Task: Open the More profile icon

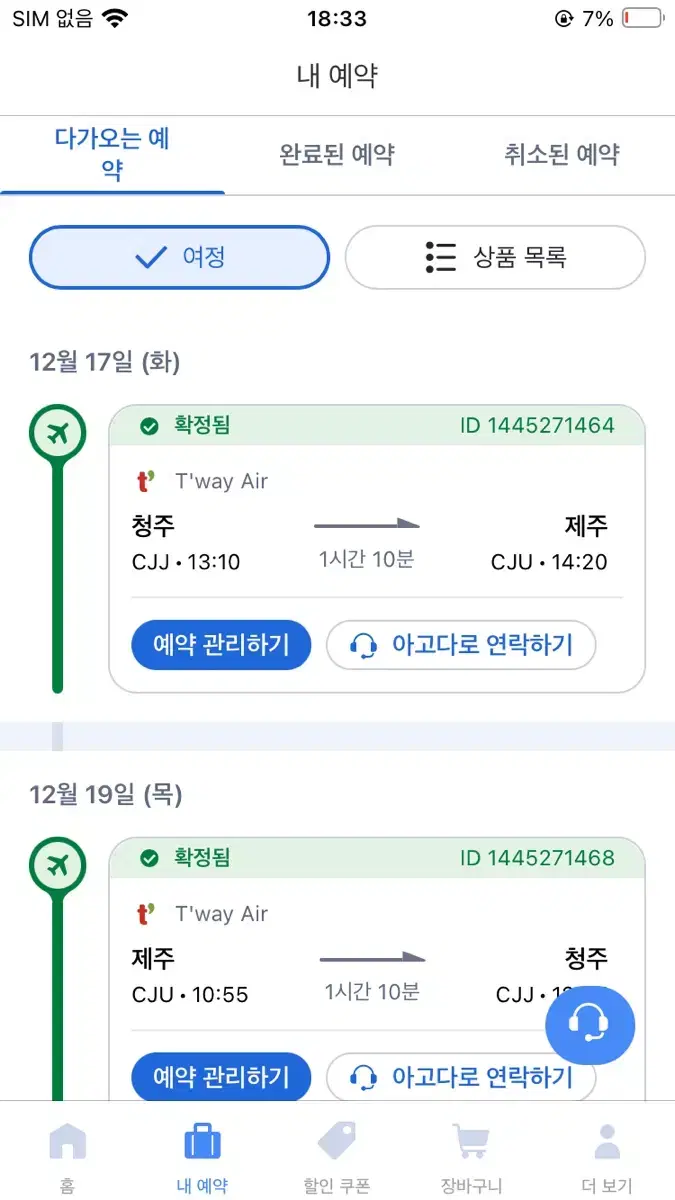Action: coord(607,1142)
